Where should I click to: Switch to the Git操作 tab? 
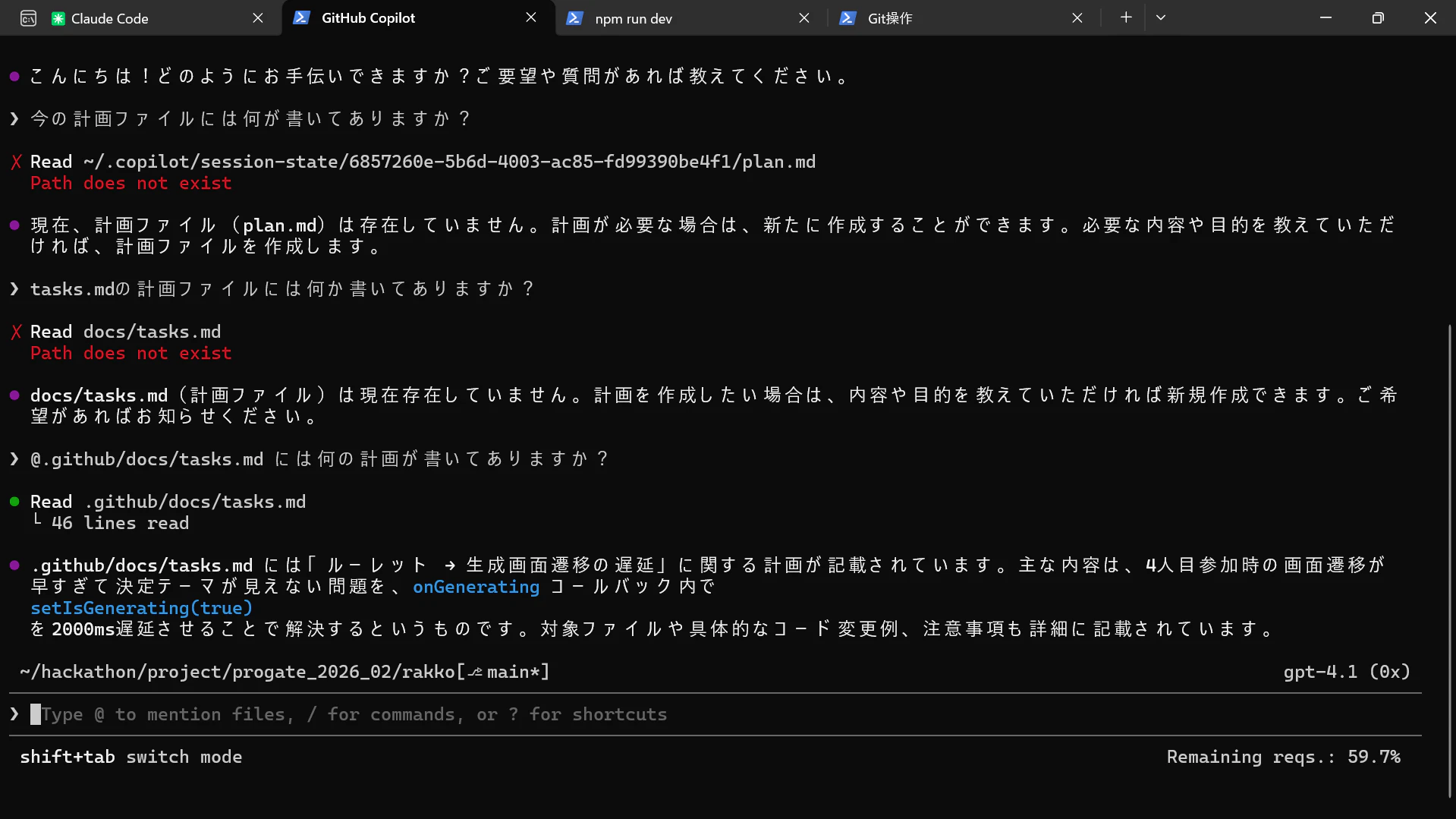tap(964, 18)
